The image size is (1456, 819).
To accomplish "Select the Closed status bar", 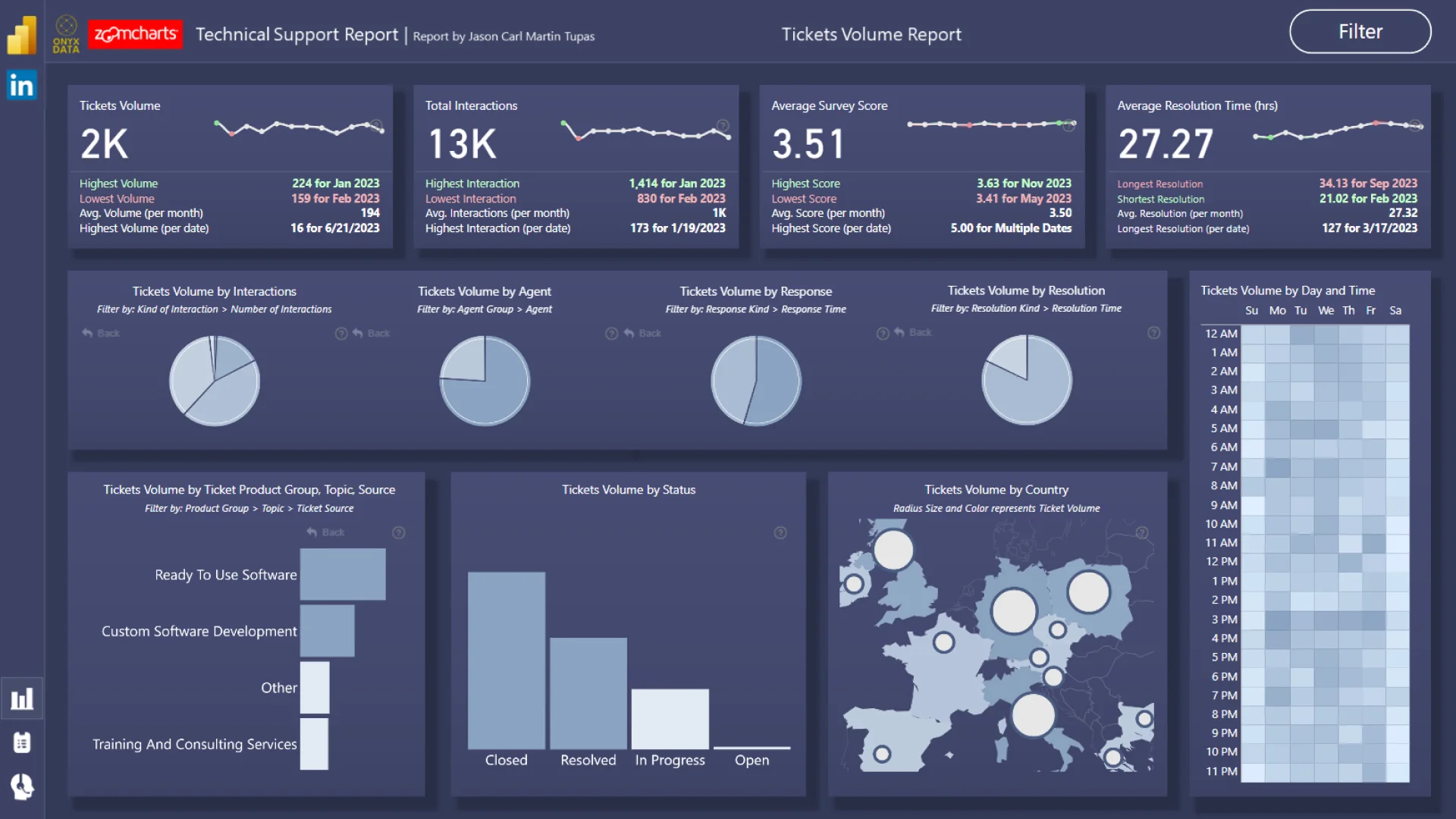I will [x=507, y=661].
